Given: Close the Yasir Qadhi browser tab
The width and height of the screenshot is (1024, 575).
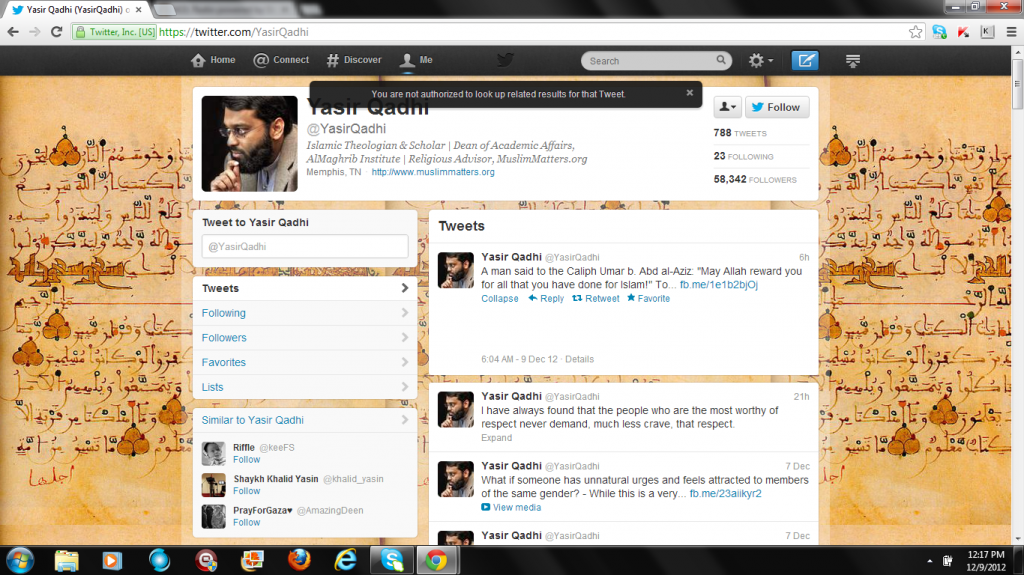Looking at the screenshot, I should [138, 10].
